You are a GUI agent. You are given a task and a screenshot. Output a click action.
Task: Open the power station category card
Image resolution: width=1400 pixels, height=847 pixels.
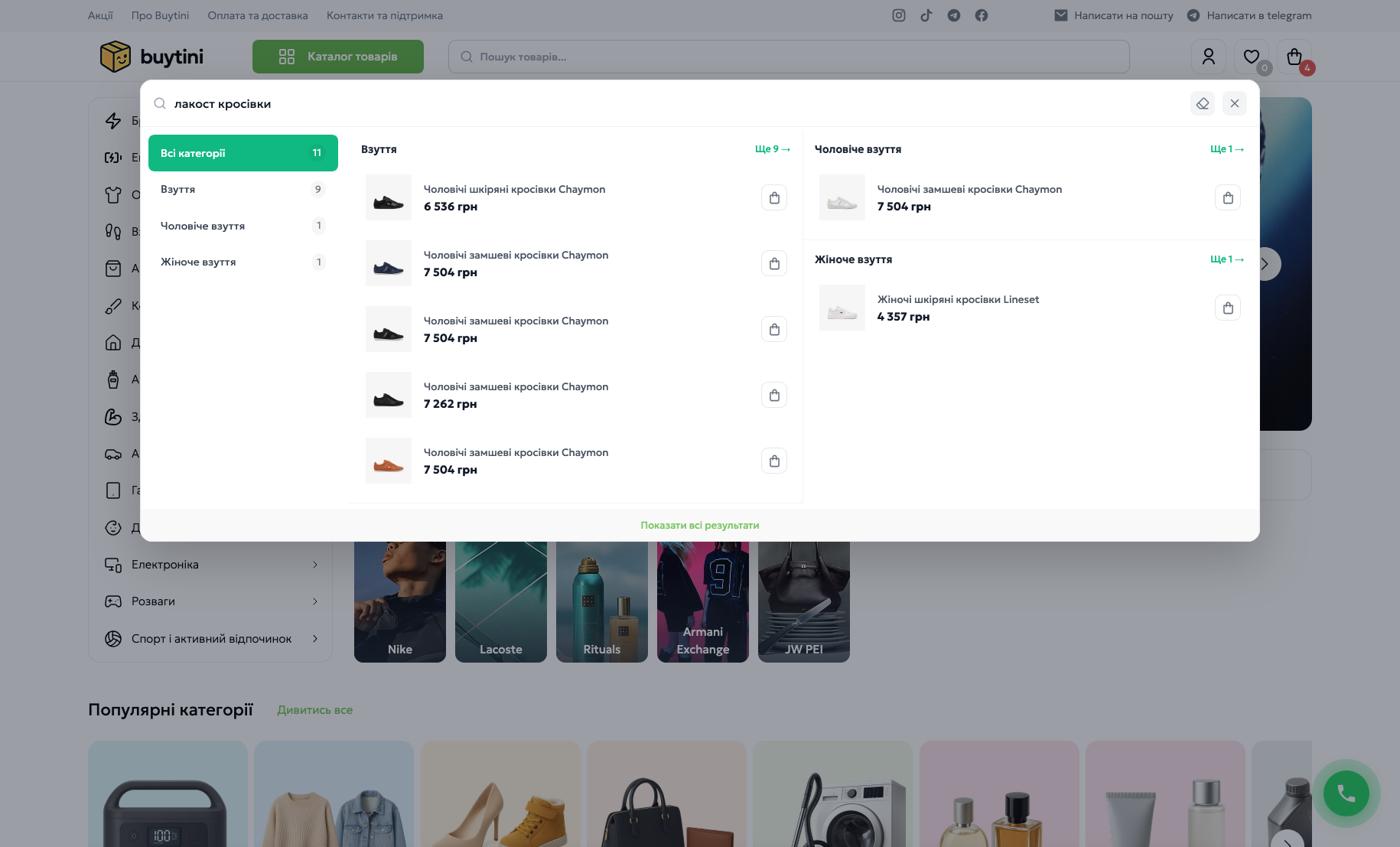168,794
